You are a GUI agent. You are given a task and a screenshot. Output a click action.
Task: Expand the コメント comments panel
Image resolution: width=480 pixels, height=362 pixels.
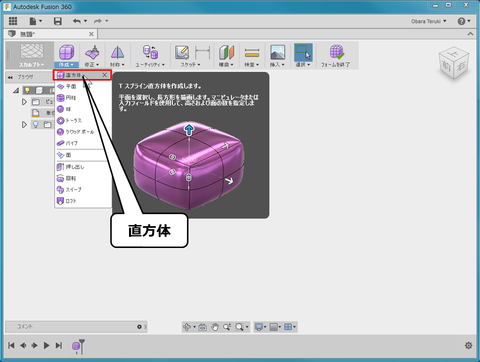pyautogui.click(x=139, y=327)
